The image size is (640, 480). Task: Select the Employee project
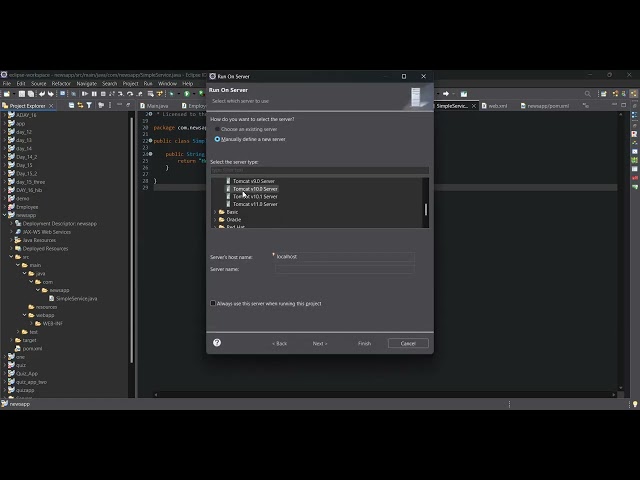[27, 207]
